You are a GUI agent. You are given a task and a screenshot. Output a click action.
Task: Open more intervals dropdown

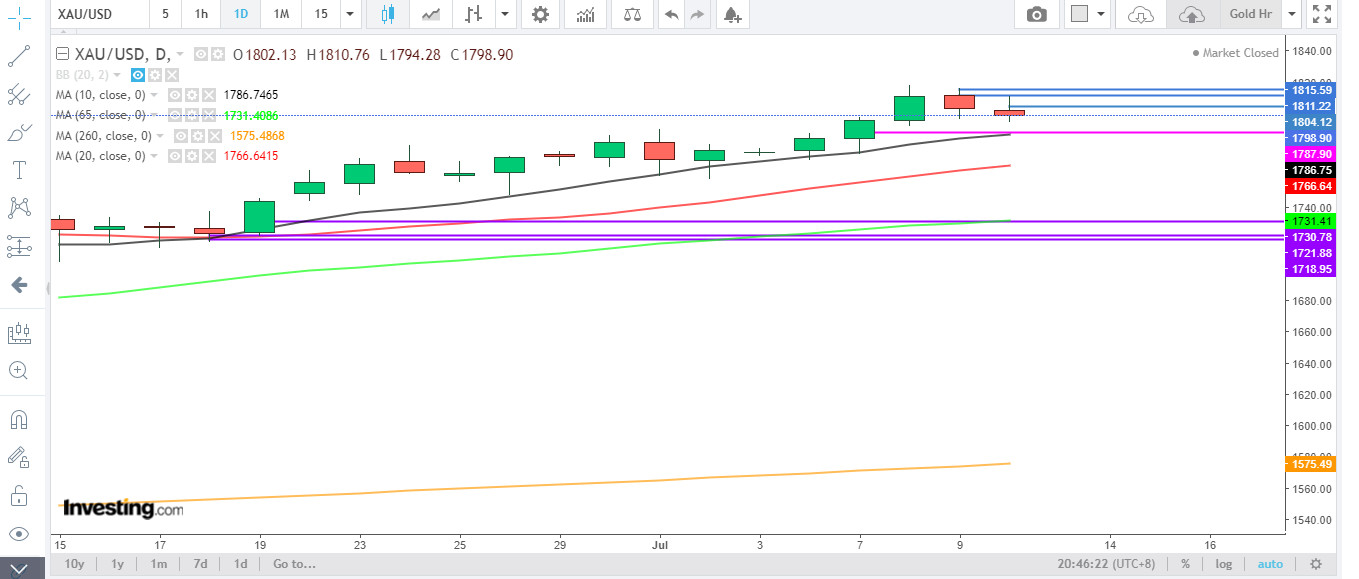tap(349, 14)
